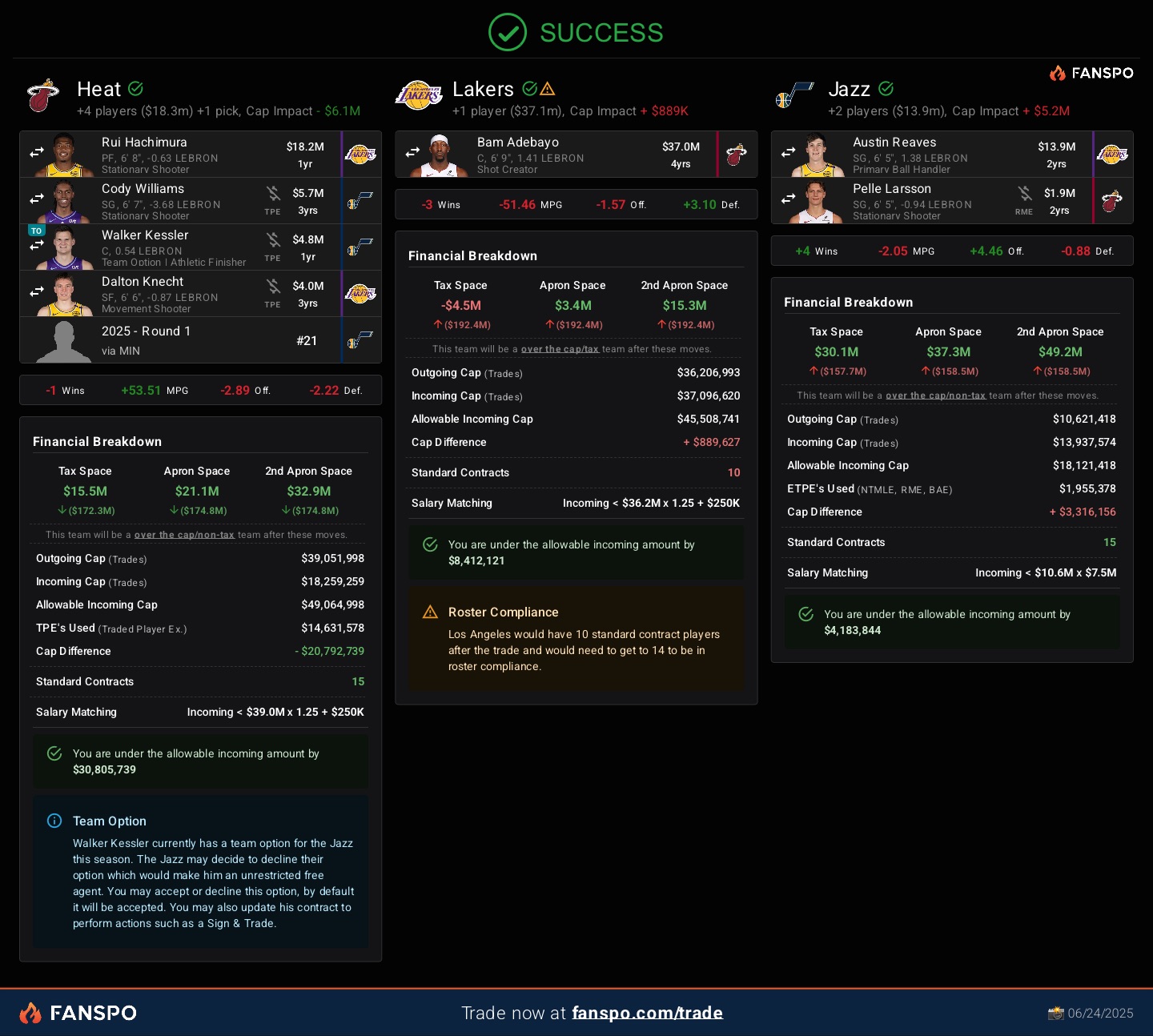Image resolution: width=1153 pixels, height=1036 pixels.
Task: Click the Lakers Cap Difference value + $889,627
Action: 712,442
